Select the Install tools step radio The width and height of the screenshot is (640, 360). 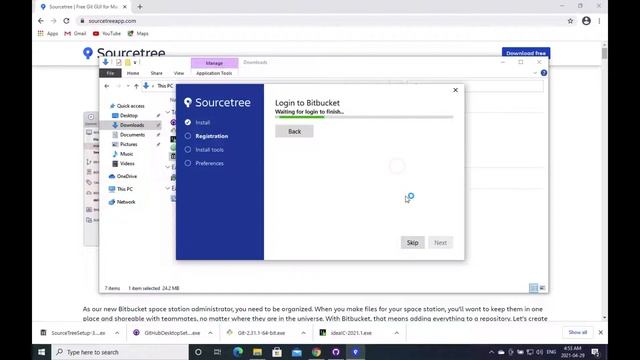[x=188, y=149]
